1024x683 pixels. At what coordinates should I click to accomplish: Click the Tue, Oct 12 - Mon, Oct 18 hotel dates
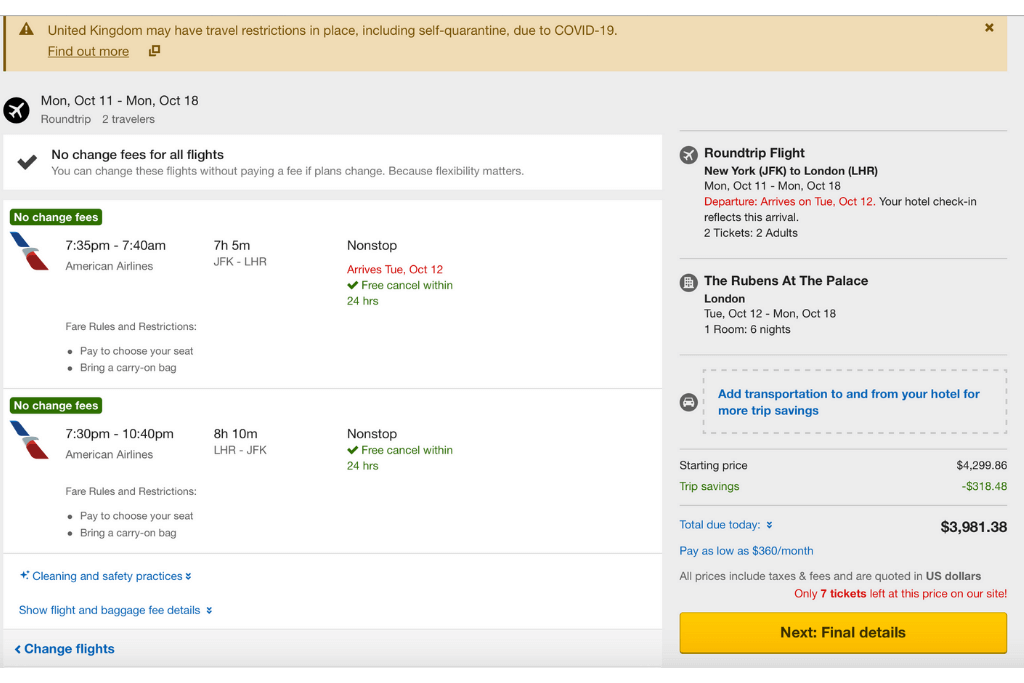770,313
